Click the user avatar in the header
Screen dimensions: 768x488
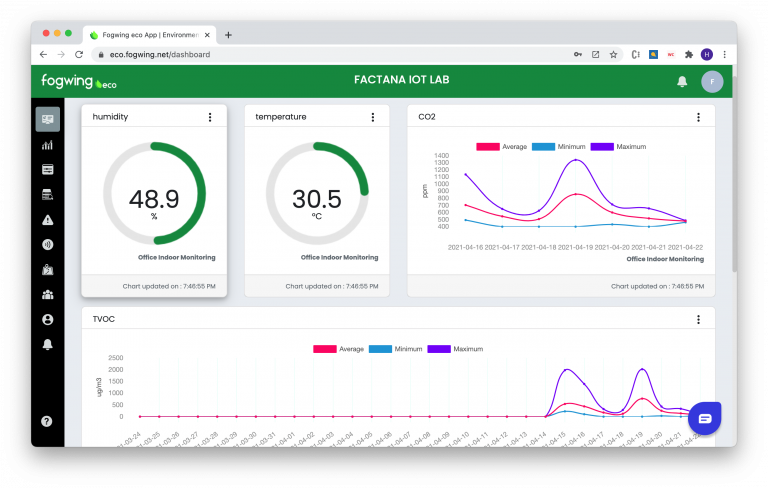[x=712, y=81]
